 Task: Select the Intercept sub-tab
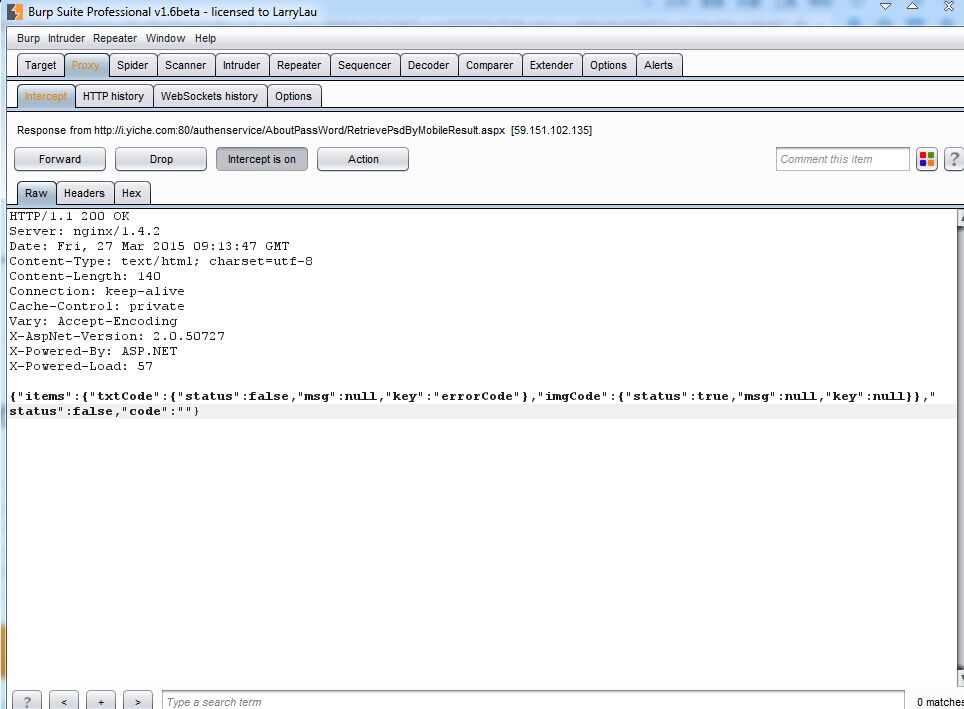tap(46, 97)
